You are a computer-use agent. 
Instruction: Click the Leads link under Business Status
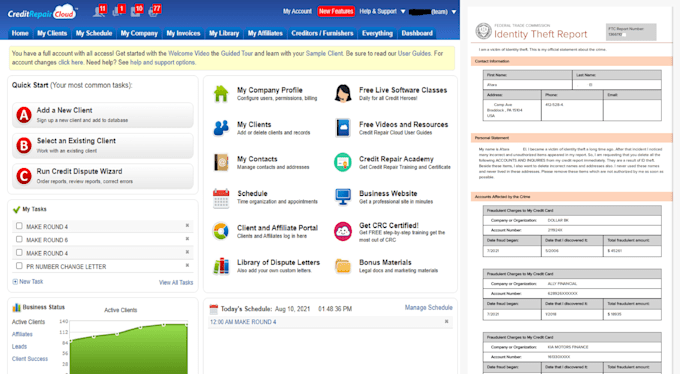pyautogui.click(x=20, y=346)
